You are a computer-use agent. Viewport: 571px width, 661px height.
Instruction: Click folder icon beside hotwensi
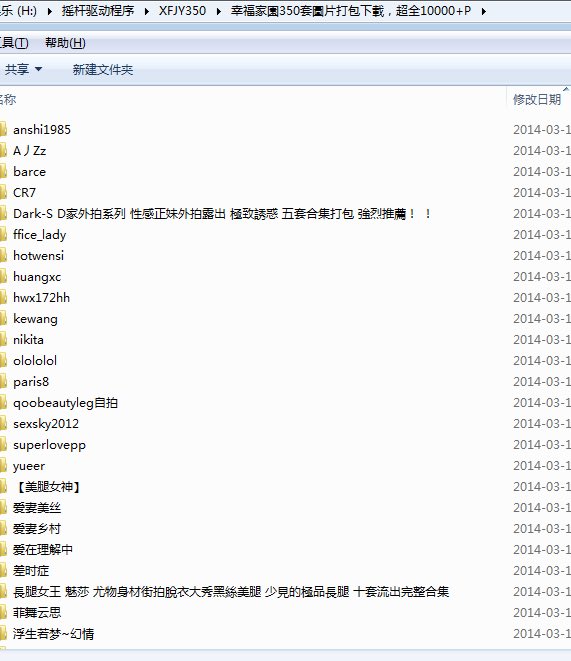[3, 255]
